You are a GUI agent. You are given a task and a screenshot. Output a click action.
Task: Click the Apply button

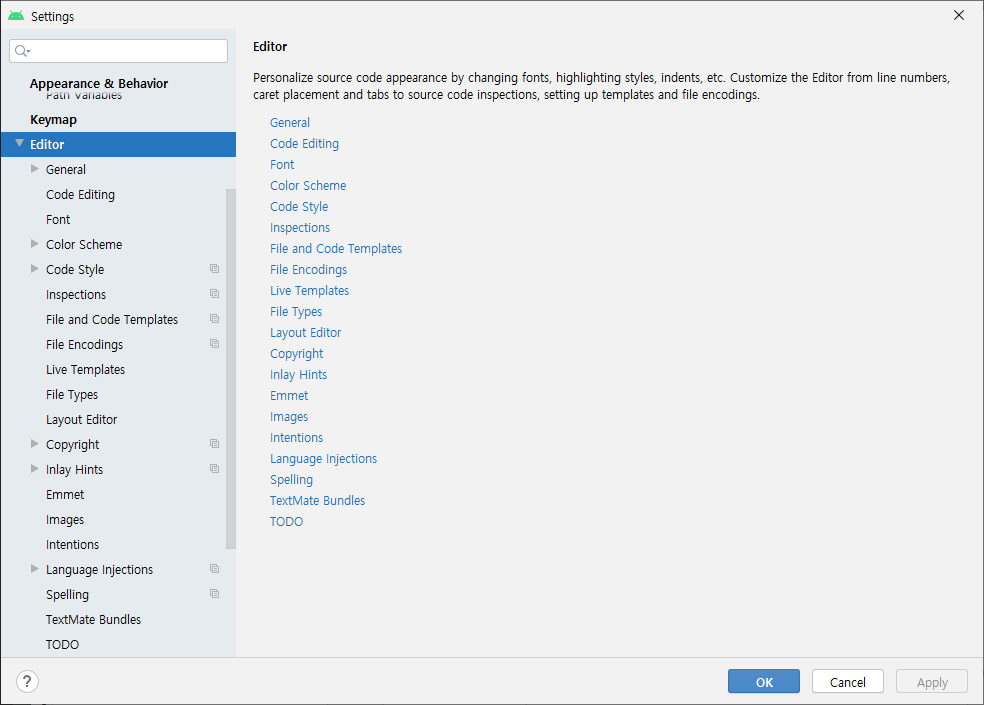(932, 682)
